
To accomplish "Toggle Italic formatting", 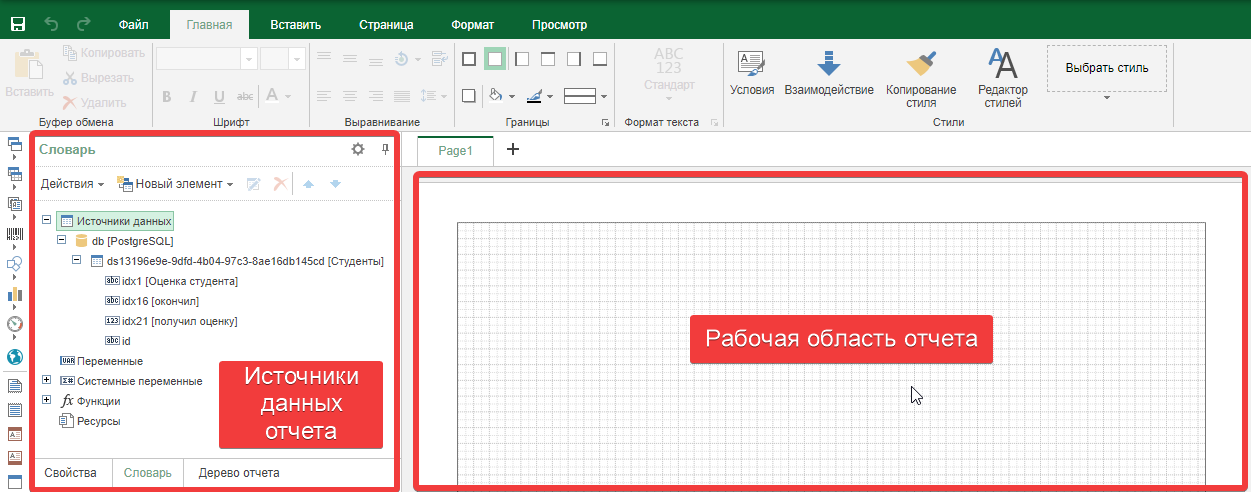I will [193, 96].
